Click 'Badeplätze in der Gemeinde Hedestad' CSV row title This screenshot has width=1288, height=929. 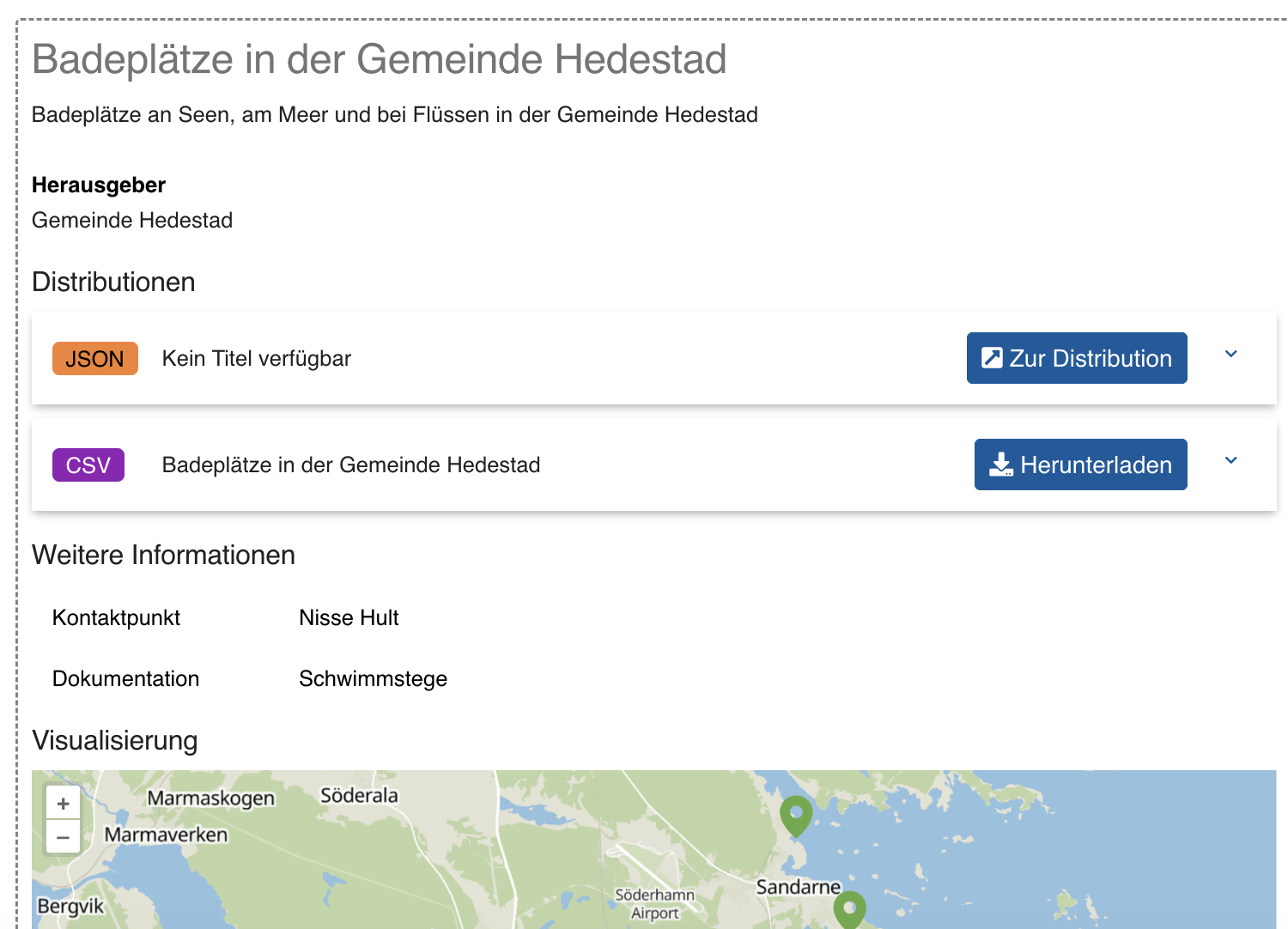pos(351,464)
